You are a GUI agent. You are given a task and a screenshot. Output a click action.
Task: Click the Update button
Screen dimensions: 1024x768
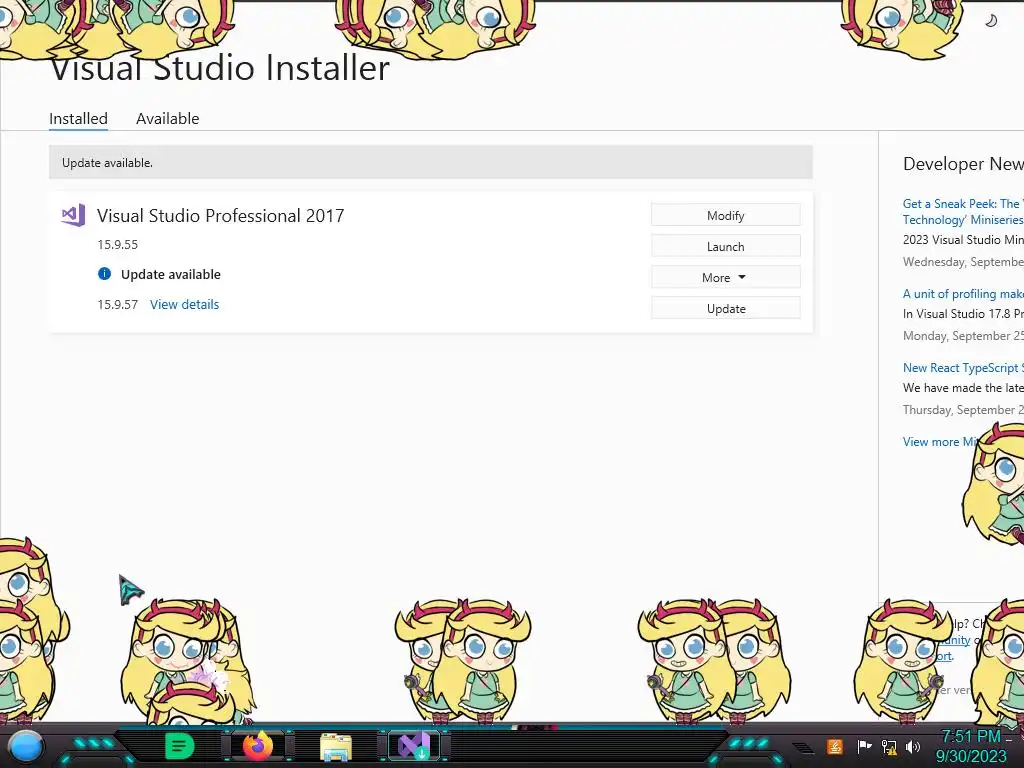point(726,309)
